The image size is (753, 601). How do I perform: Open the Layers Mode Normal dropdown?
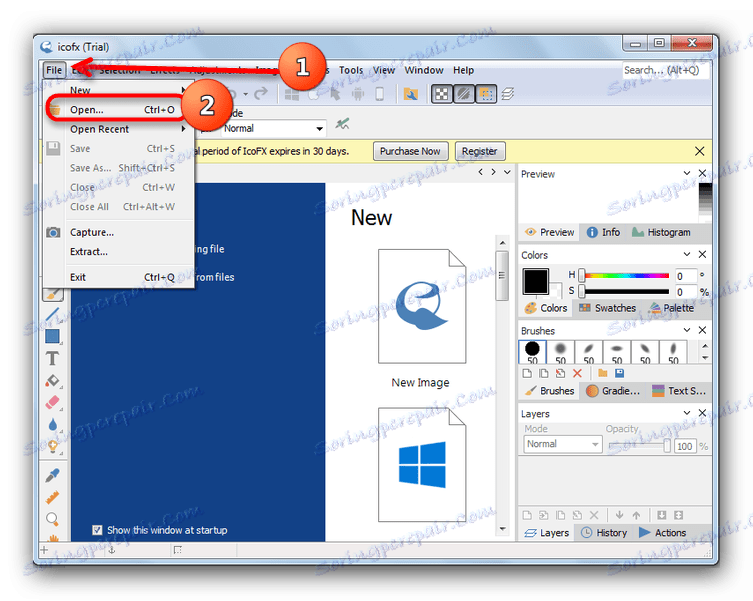(562, 444)
